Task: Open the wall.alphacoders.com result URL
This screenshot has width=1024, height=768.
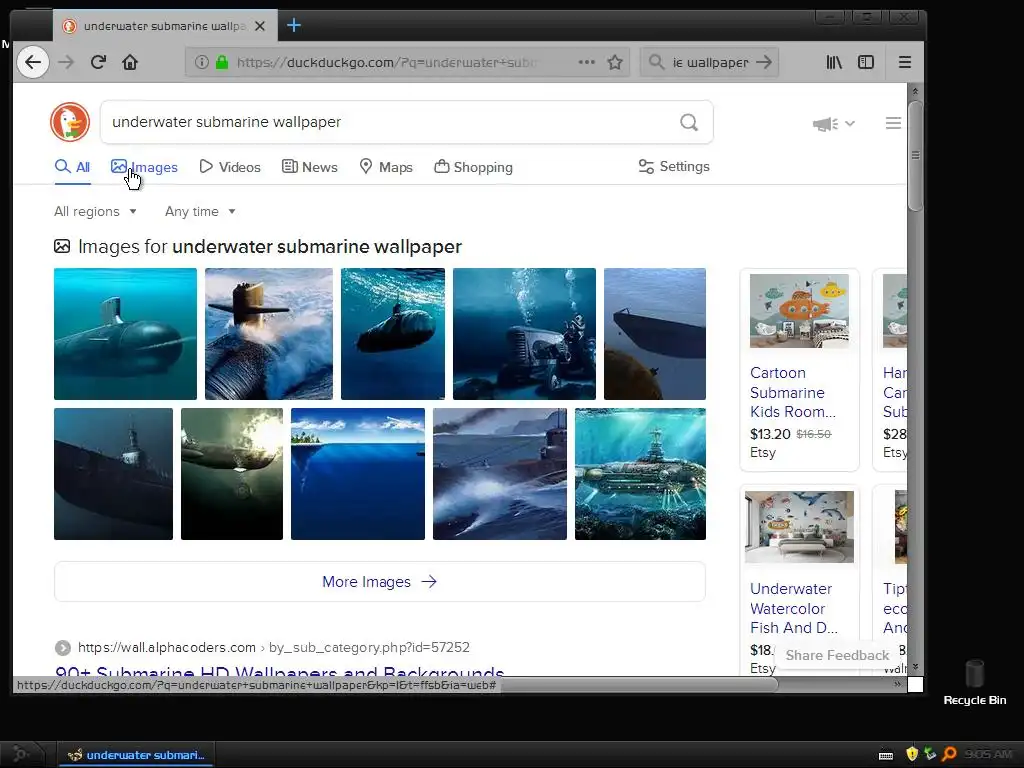Action: point(274,647)
